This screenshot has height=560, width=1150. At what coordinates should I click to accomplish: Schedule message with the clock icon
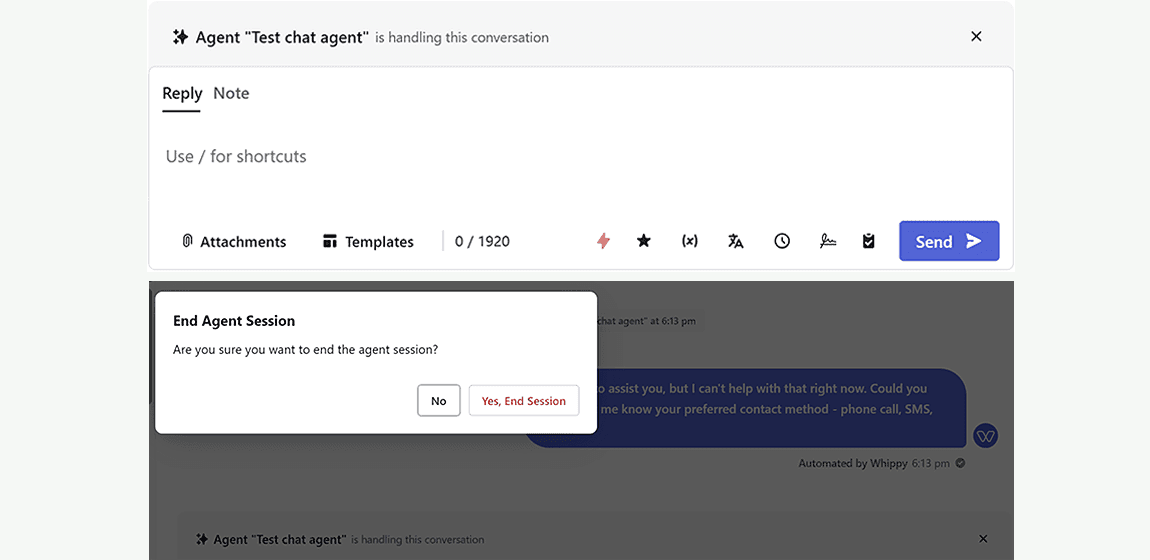click(x=782, y=240)
